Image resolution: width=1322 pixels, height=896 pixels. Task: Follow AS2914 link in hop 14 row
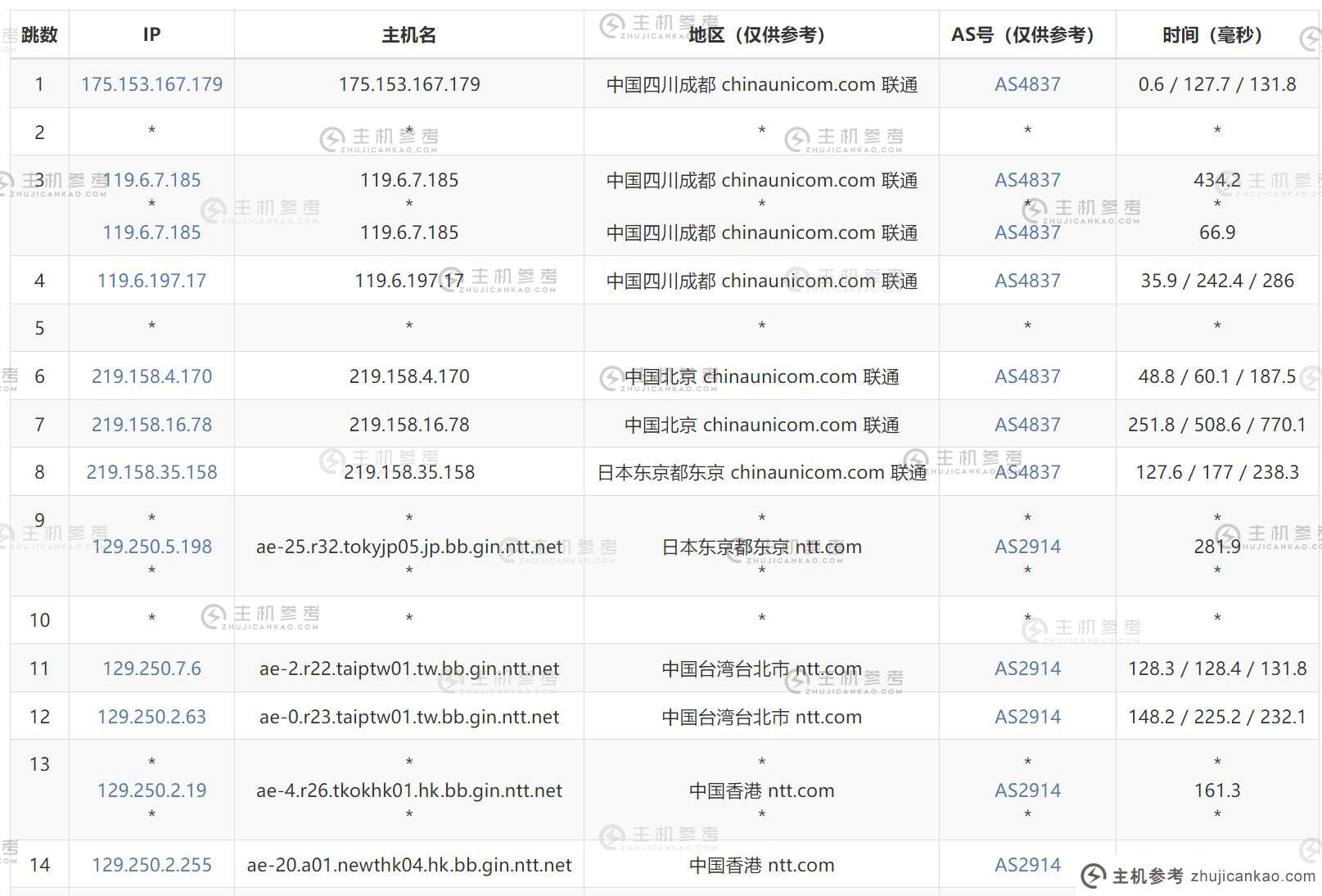tap(1027, 865)
